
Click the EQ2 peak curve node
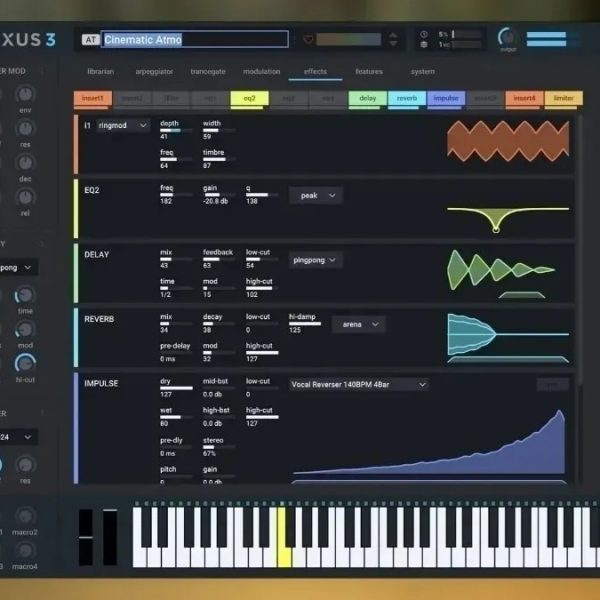[x=496, y=230]
